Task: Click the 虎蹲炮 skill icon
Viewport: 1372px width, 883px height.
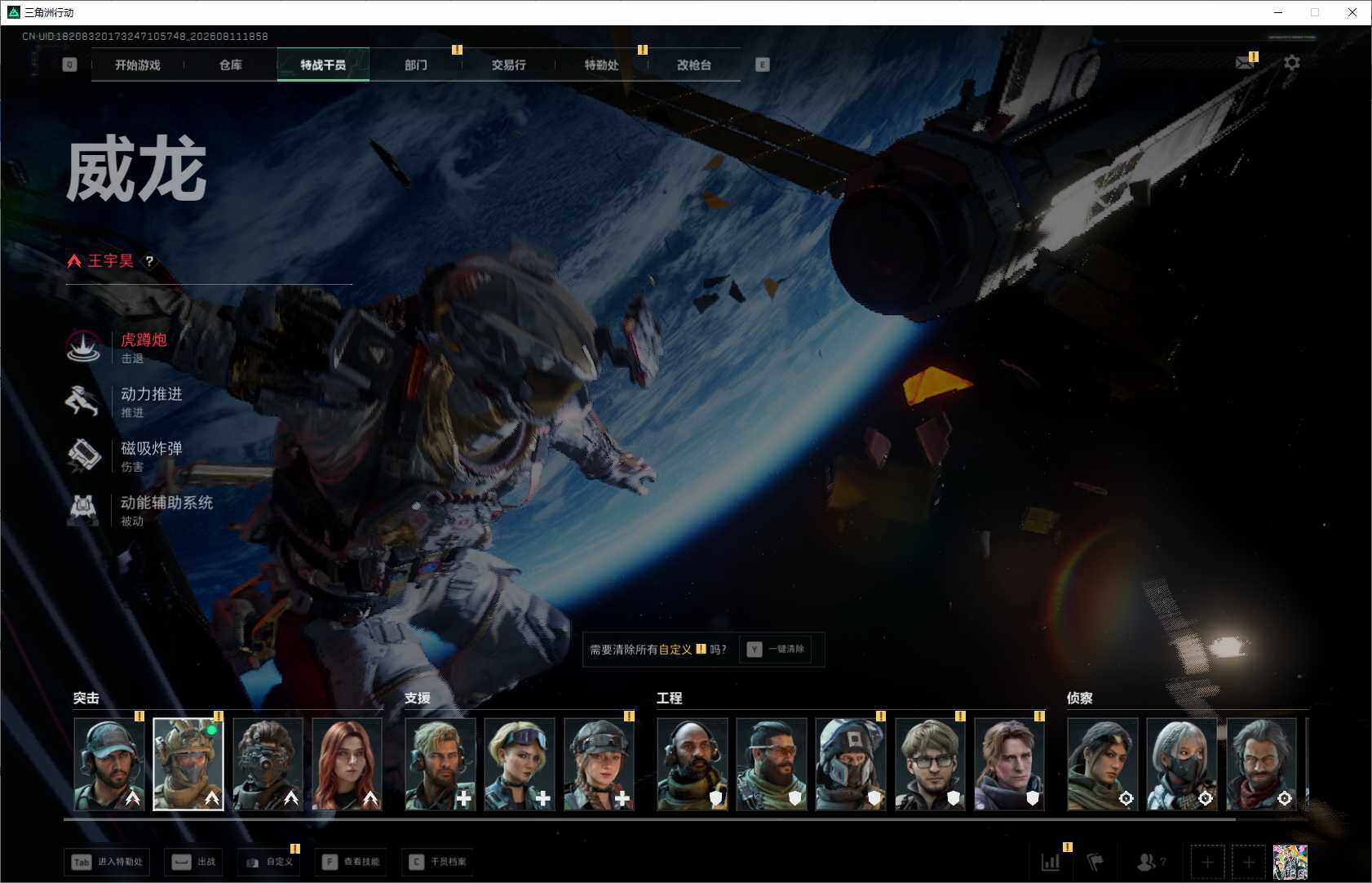Action: [x=83, y=347]
